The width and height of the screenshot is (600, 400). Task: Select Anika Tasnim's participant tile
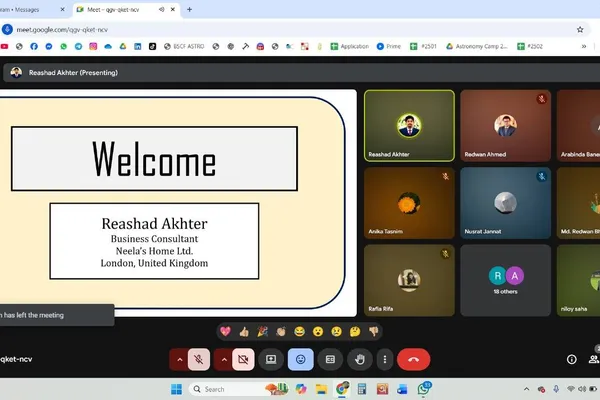(409, 203)
